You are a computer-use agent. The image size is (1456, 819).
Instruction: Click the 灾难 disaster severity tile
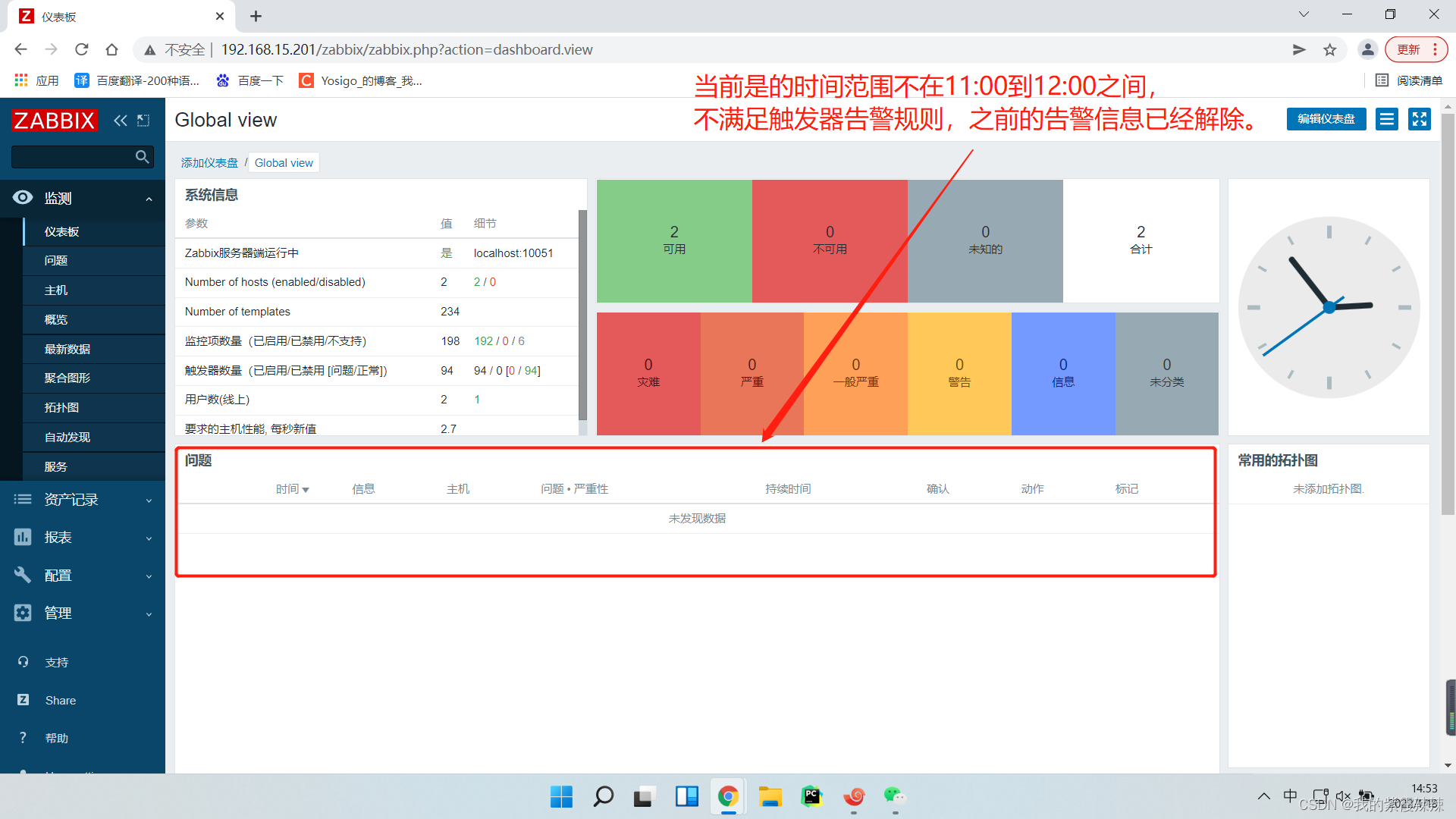[648, 374]
